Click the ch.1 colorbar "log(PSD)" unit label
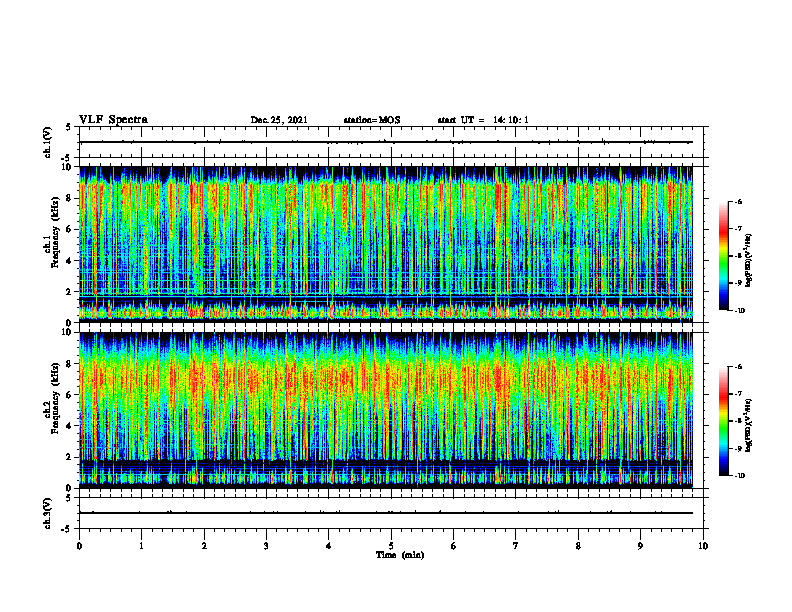Viewport: 792px width, 612px height. coord(750,261)
